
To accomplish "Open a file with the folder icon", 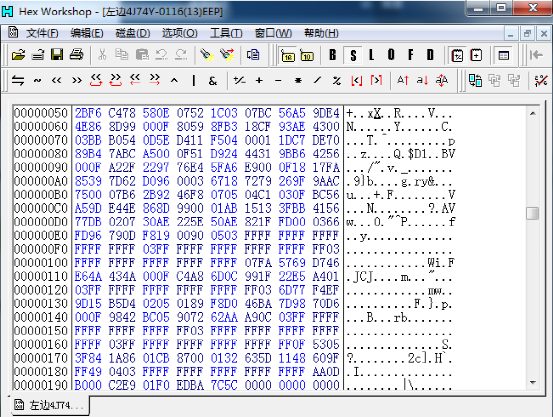I will point(18,55).
